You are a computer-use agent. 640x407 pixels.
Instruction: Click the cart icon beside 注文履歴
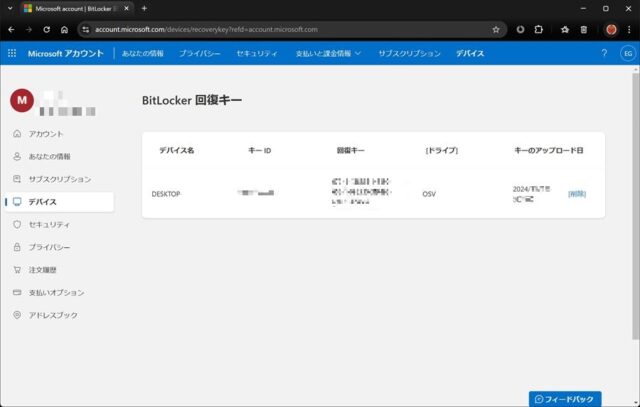(17, 270)
